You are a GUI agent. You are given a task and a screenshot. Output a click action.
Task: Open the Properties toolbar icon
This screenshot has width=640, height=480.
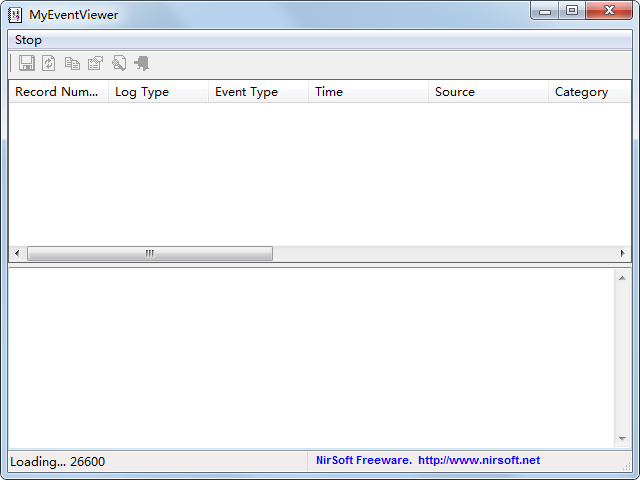[96, 63]
